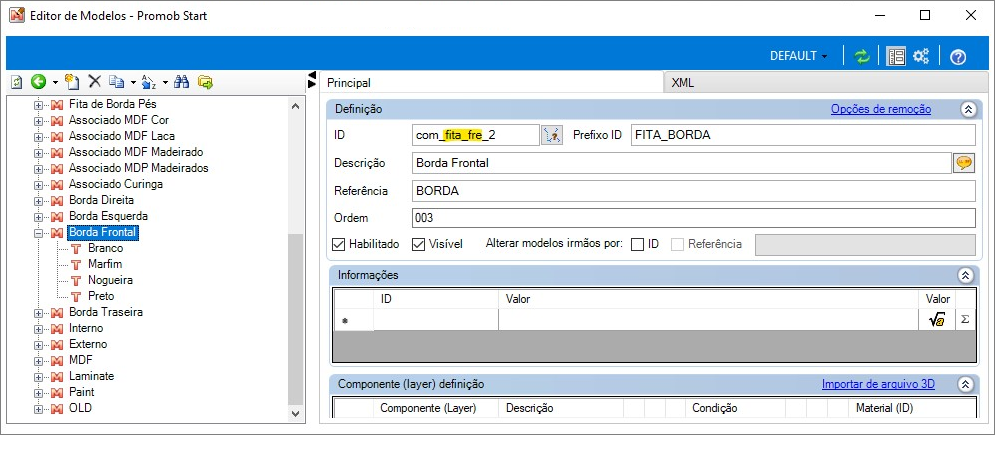Expand the Borda Traseira tree node

click(38, 312)
